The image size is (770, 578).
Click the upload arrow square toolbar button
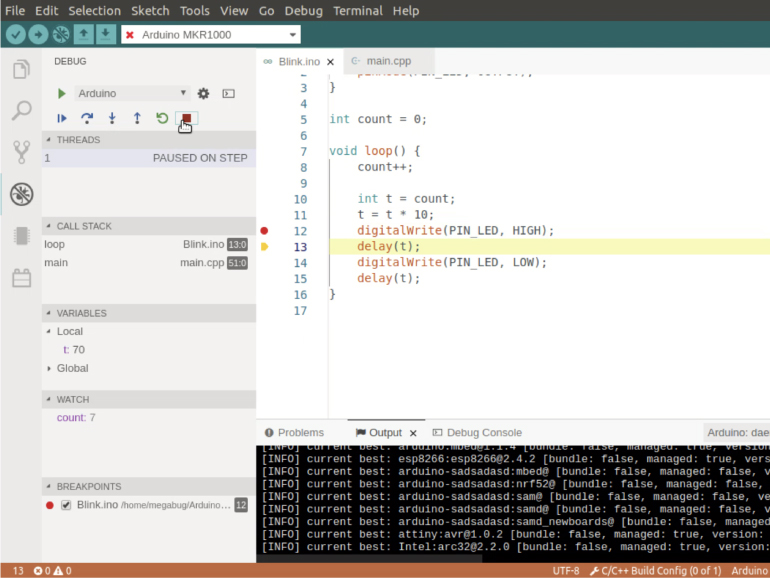pos(83,34)
